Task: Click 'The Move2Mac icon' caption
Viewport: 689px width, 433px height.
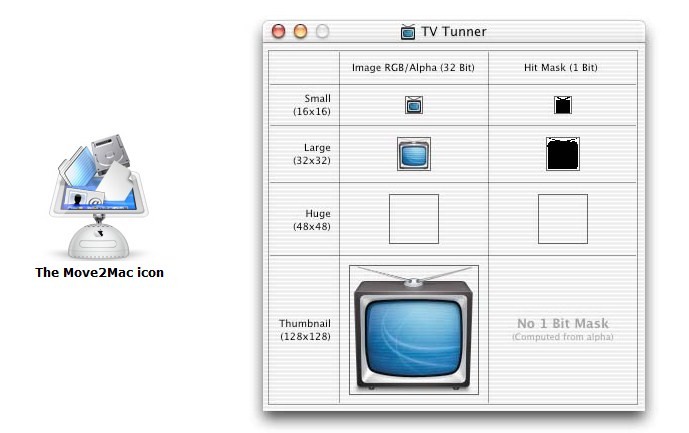Action: pyautogui.click(x=100, y=273)
